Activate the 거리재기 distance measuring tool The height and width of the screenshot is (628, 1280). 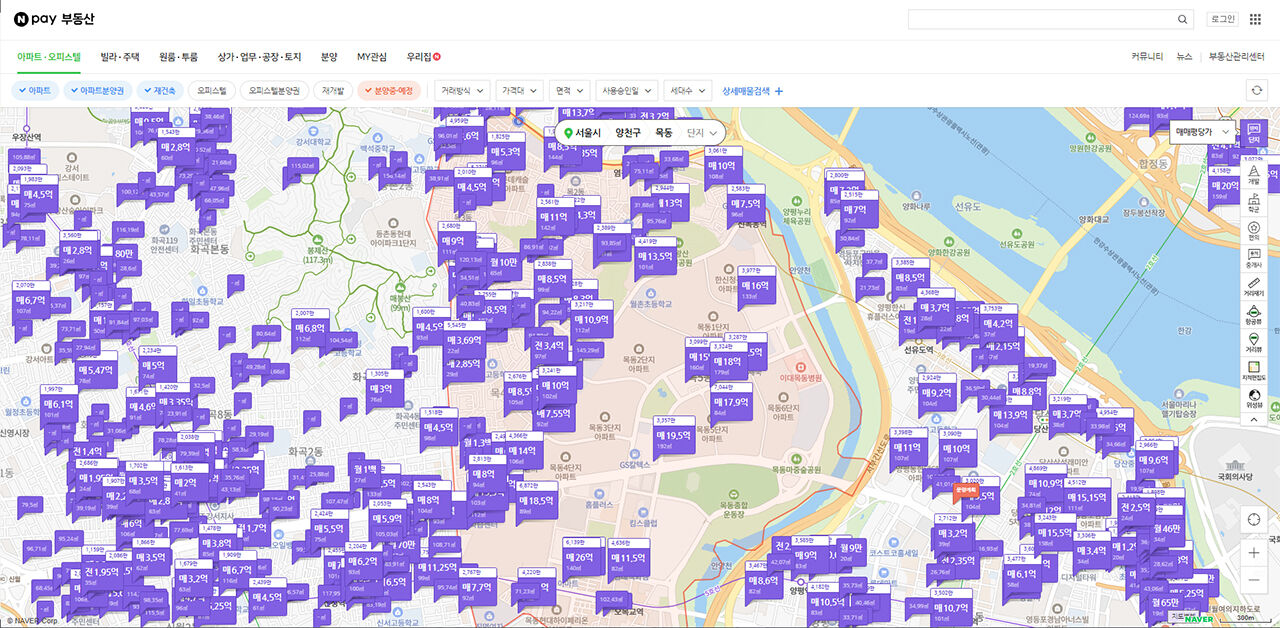click(1254, 288)
